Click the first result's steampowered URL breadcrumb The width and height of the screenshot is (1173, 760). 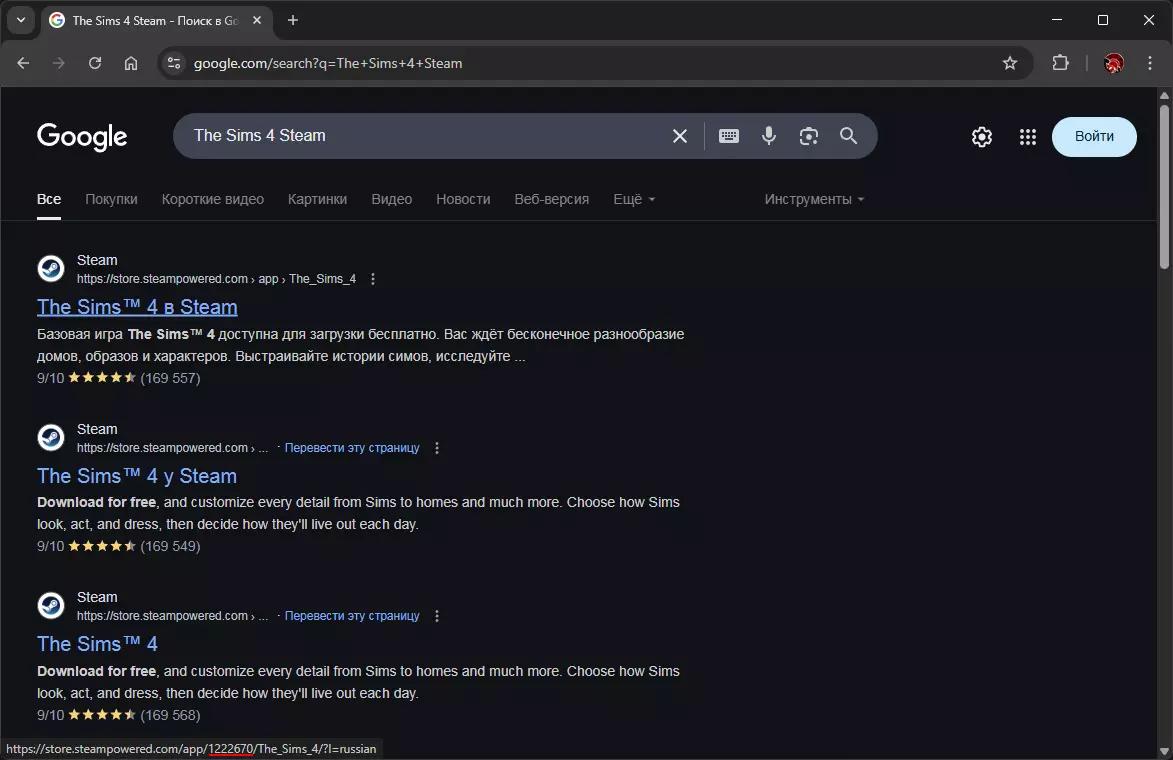coord(216,279)
